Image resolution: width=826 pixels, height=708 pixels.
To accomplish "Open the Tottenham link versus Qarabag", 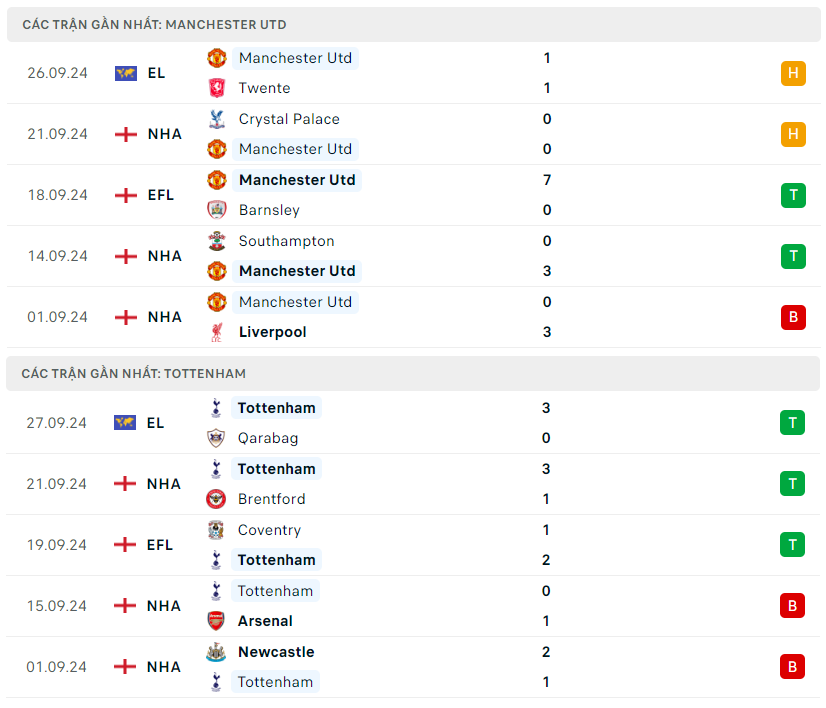I will point(276,408).
